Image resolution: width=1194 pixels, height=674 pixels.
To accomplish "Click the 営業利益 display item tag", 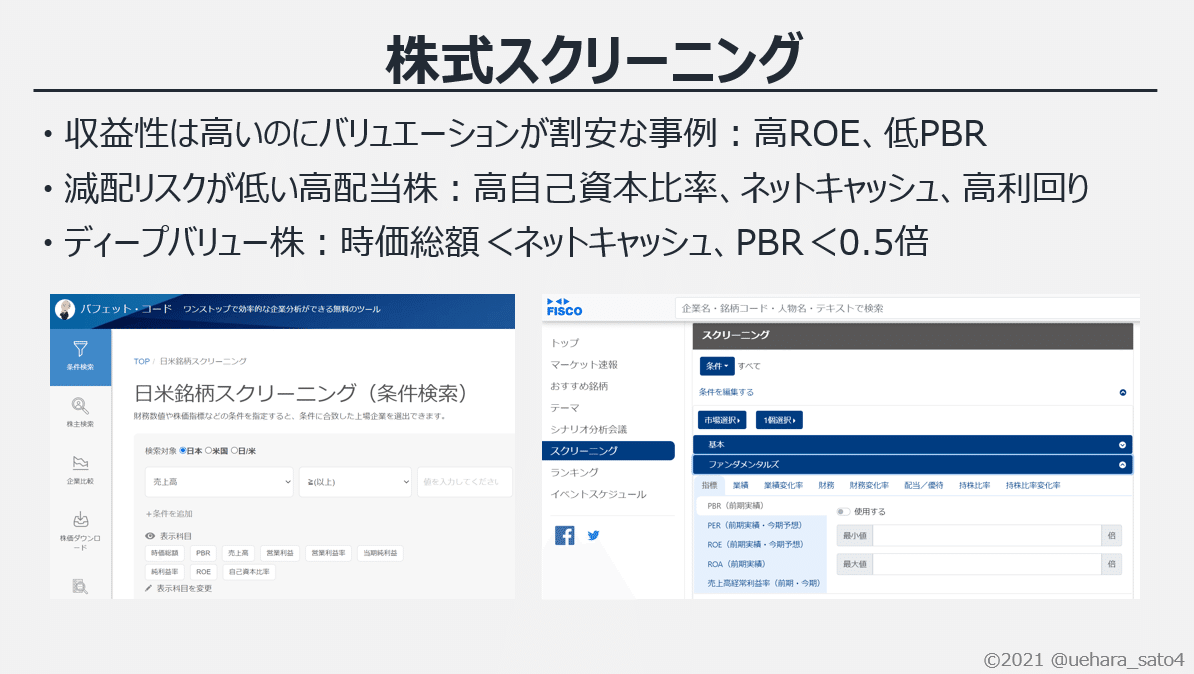I will (x=279, y=553).
